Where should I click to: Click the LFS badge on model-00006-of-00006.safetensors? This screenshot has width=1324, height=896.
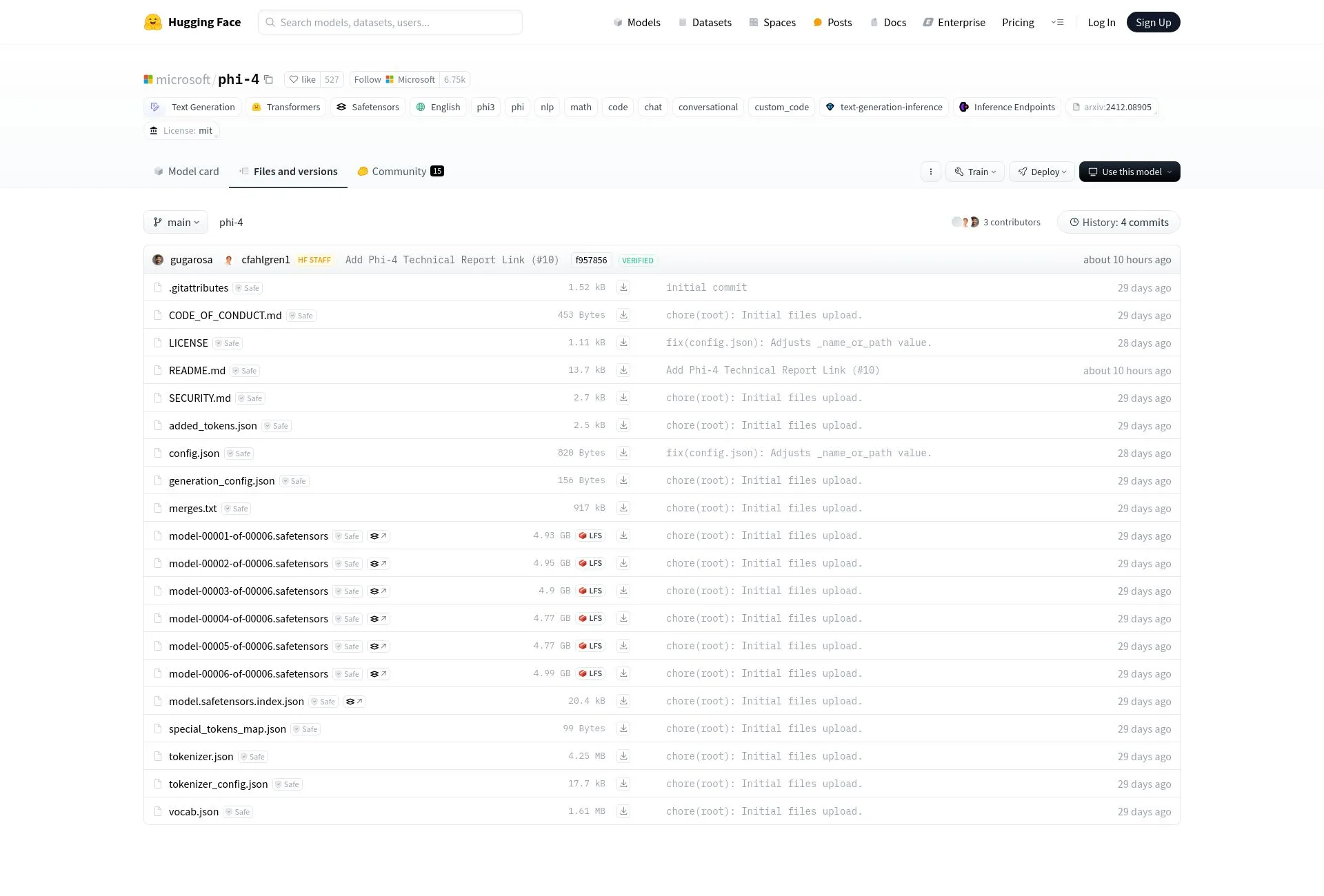pos(591,673)
